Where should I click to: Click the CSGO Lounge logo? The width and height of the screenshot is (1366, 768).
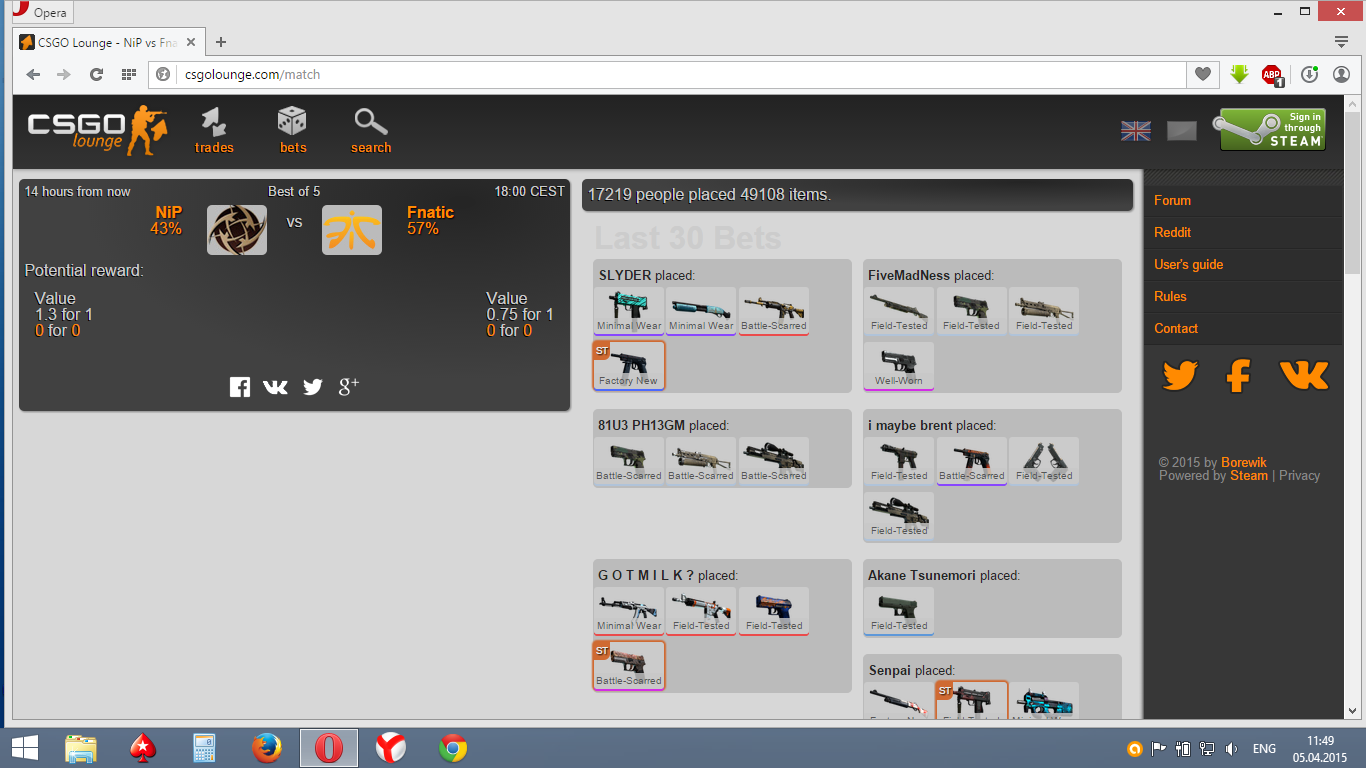pyautogui.click(x=97, y=131)
